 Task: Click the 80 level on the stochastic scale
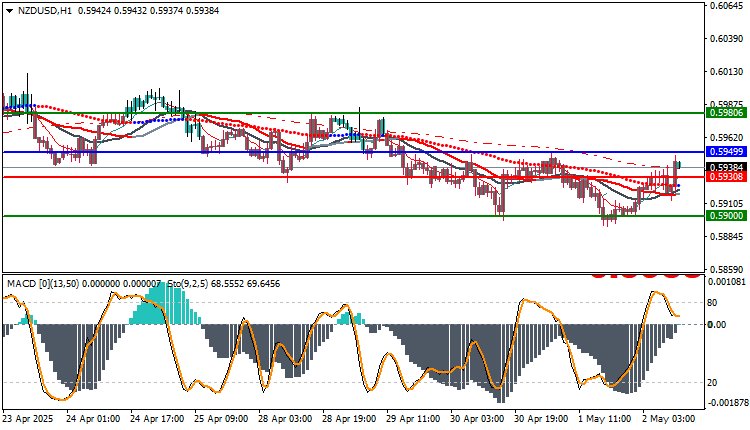(x=712, y=303)
